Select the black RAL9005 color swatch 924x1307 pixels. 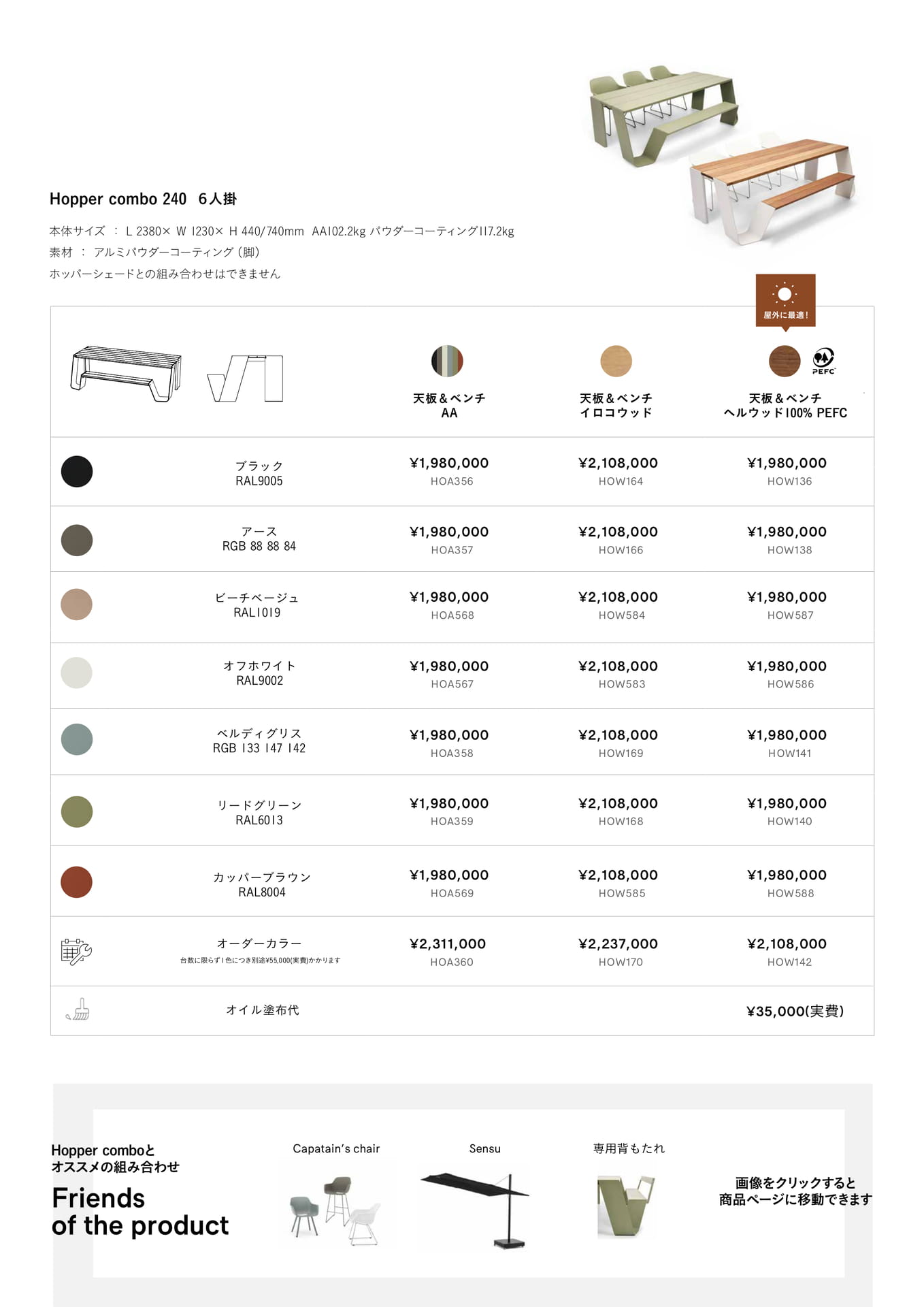coord(77,471)
